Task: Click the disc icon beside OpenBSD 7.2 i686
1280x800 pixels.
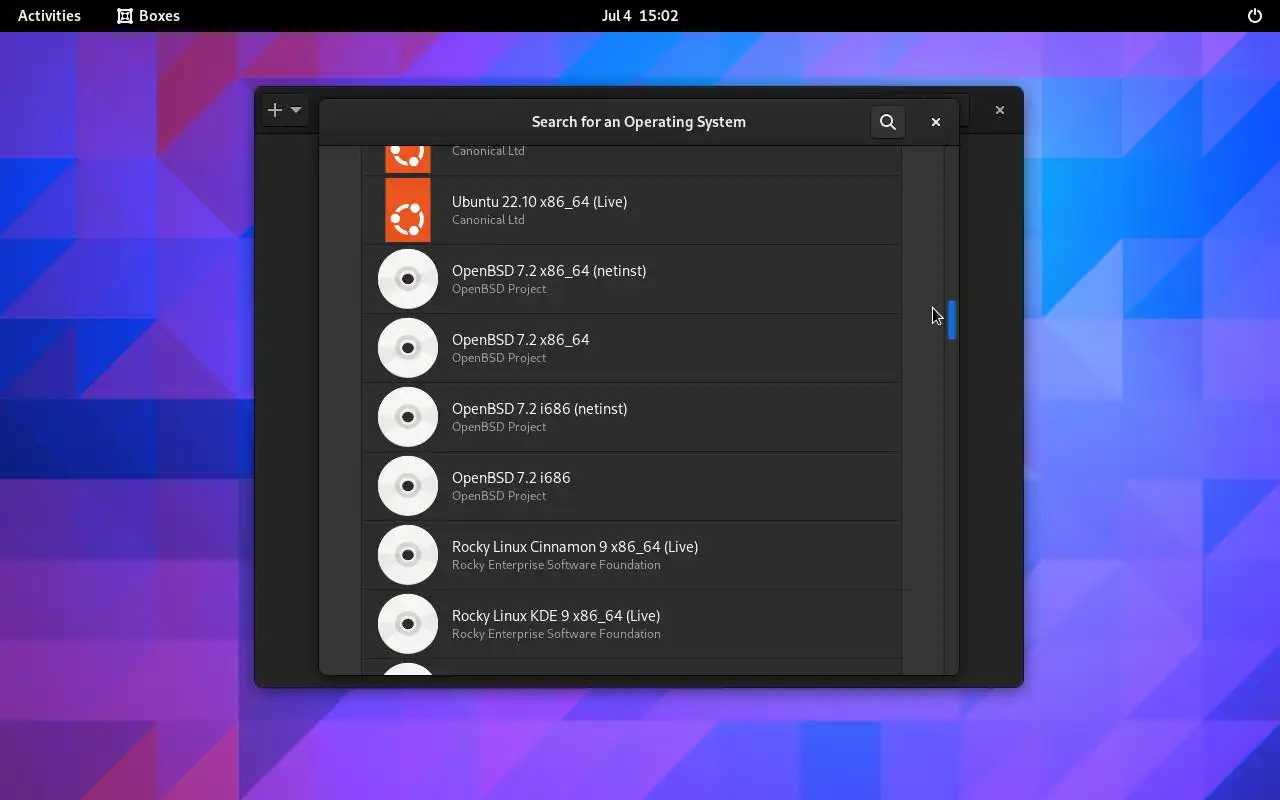Action: point(408,486)
